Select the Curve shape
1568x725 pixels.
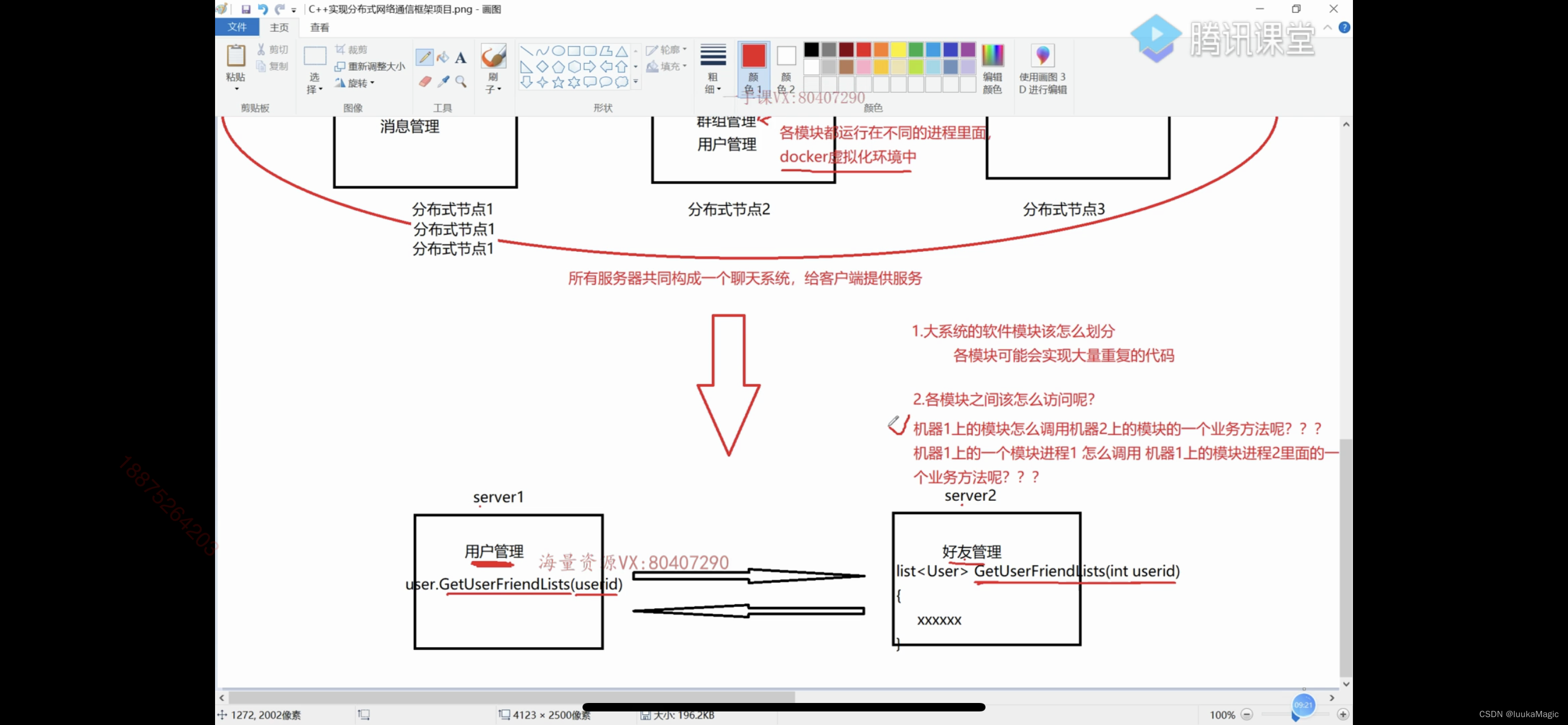(542, 50)
